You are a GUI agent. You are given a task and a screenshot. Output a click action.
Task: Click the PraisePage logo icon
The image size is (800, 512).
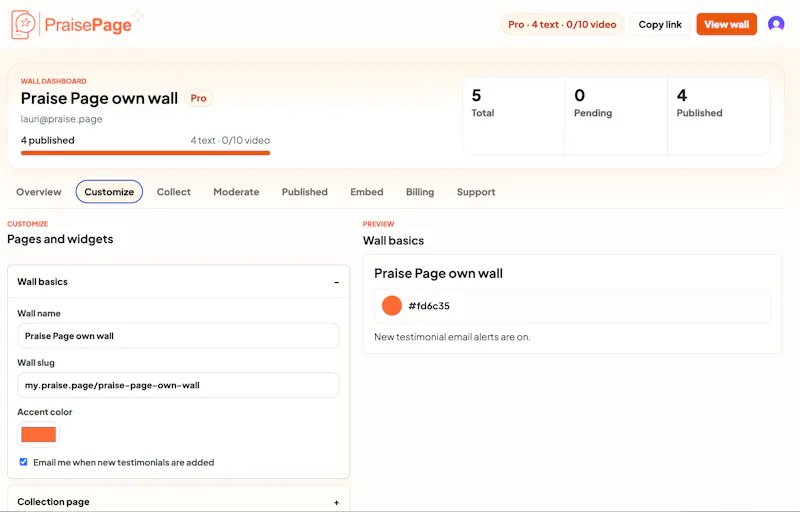click(x=23, y=24)
